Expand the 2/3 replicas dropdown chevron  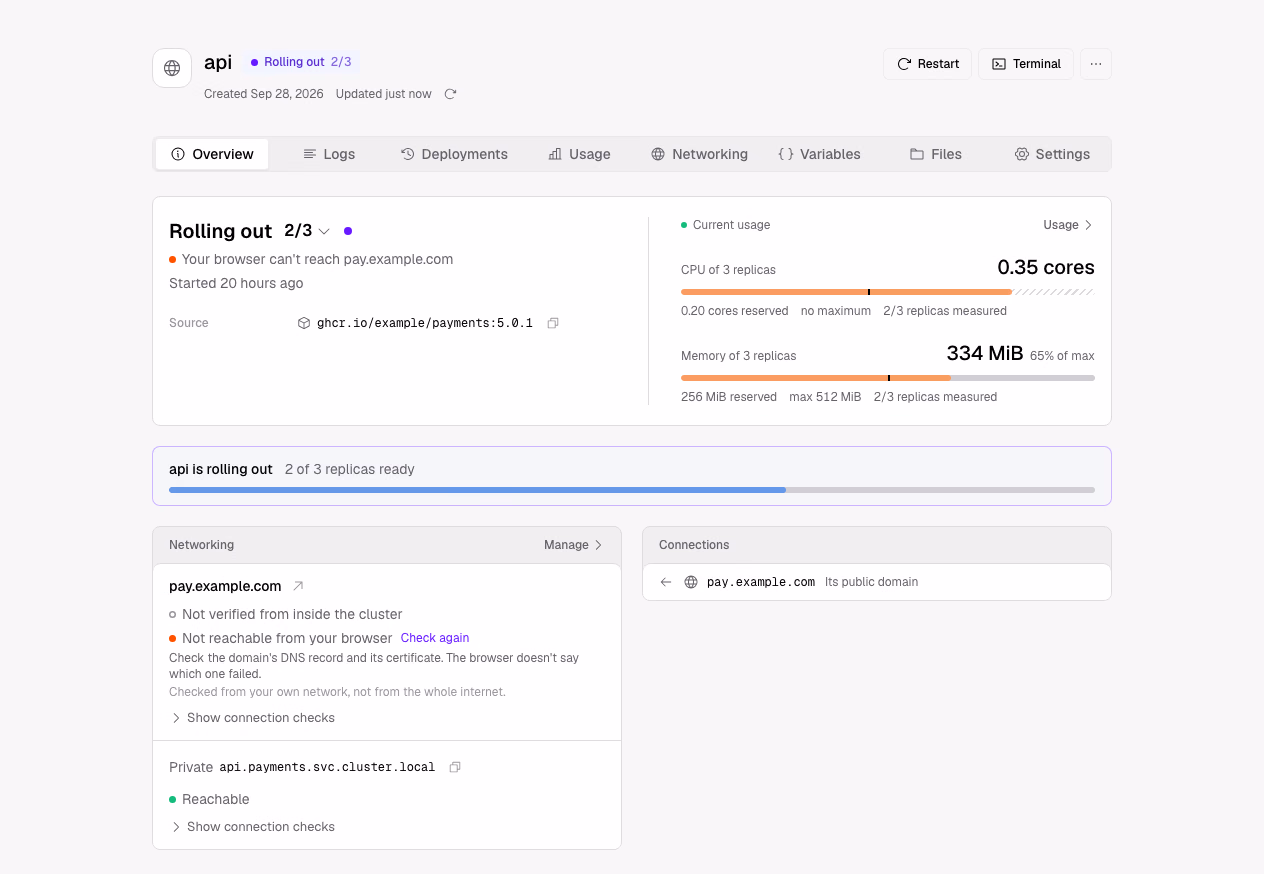pos(324,231)
